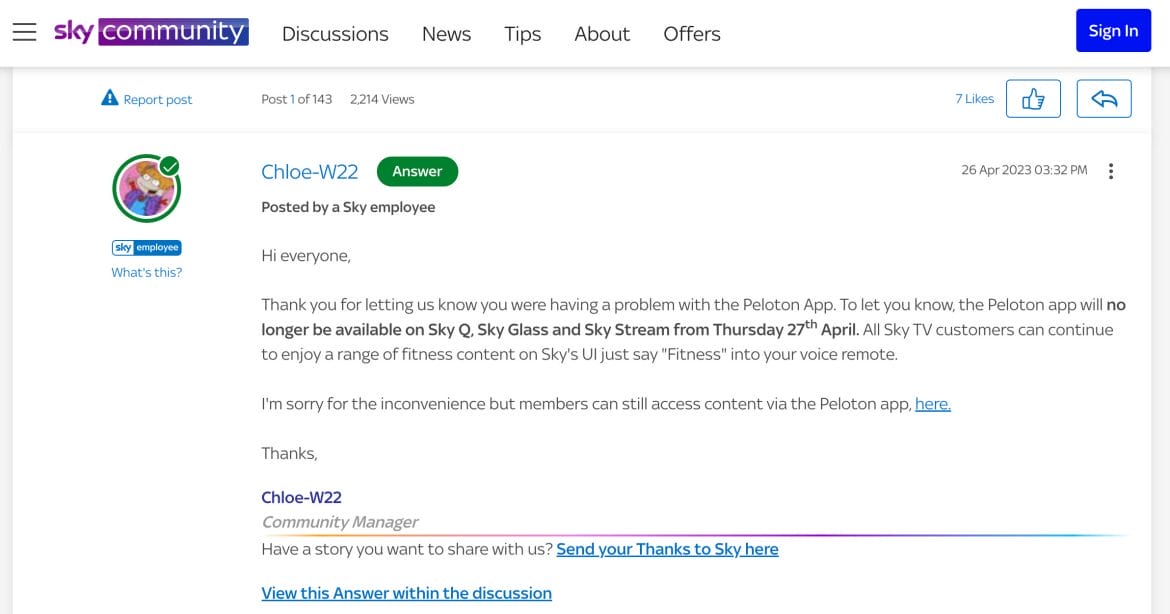Click the sky employee badge
This screenshot has height=614, width=1170.
tap(146, 248)
